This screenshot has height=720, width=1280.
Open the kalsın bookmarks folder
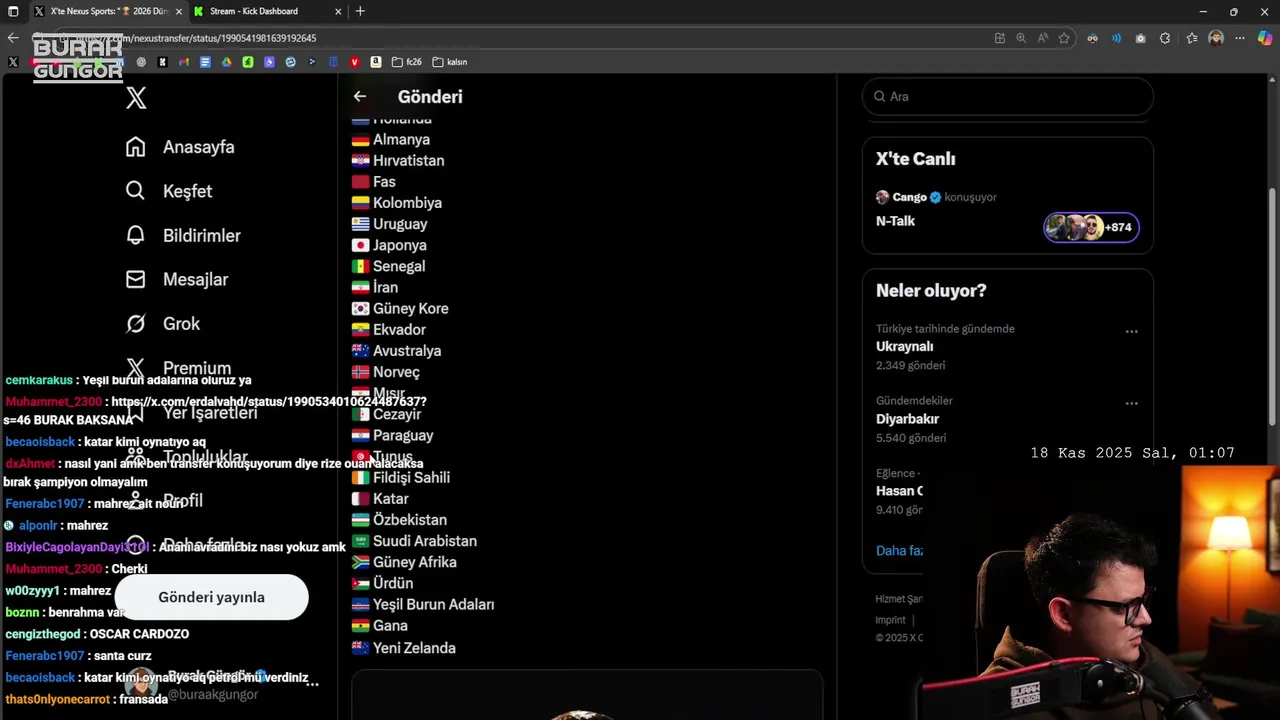(450, 62)
